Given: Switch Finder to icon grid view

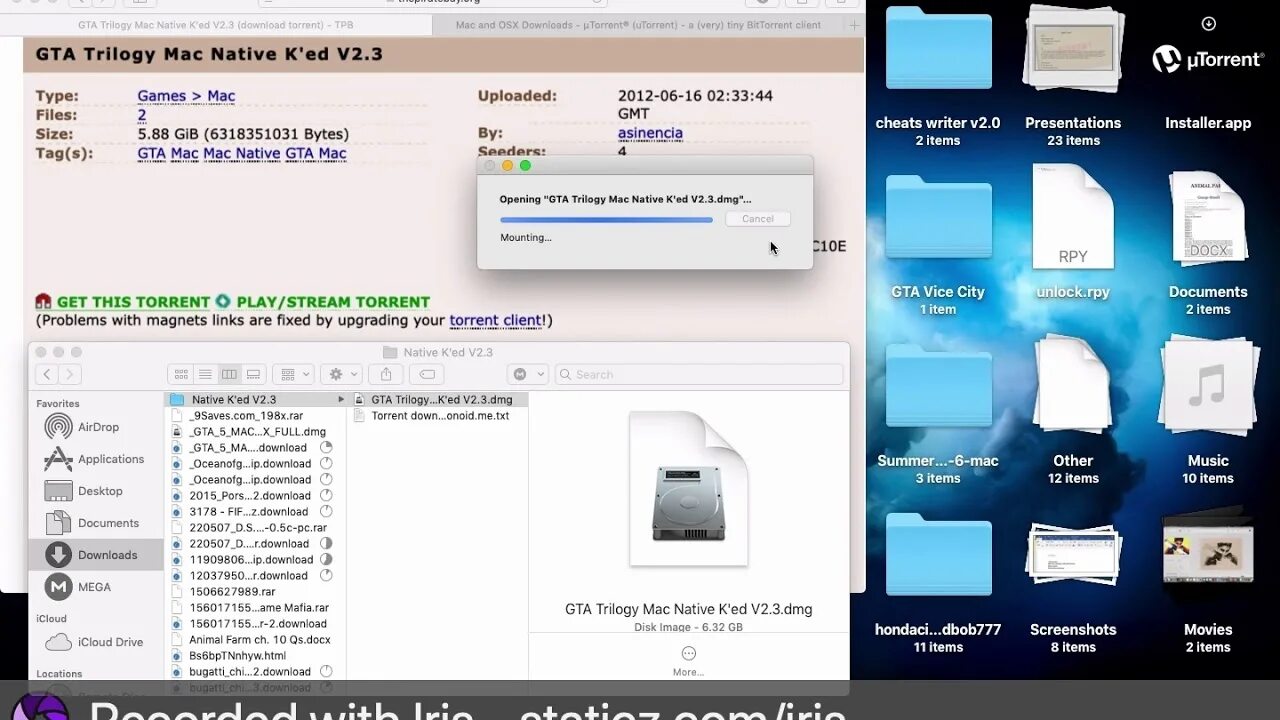Looking at the screenshot, I should [x=181, y=374].
